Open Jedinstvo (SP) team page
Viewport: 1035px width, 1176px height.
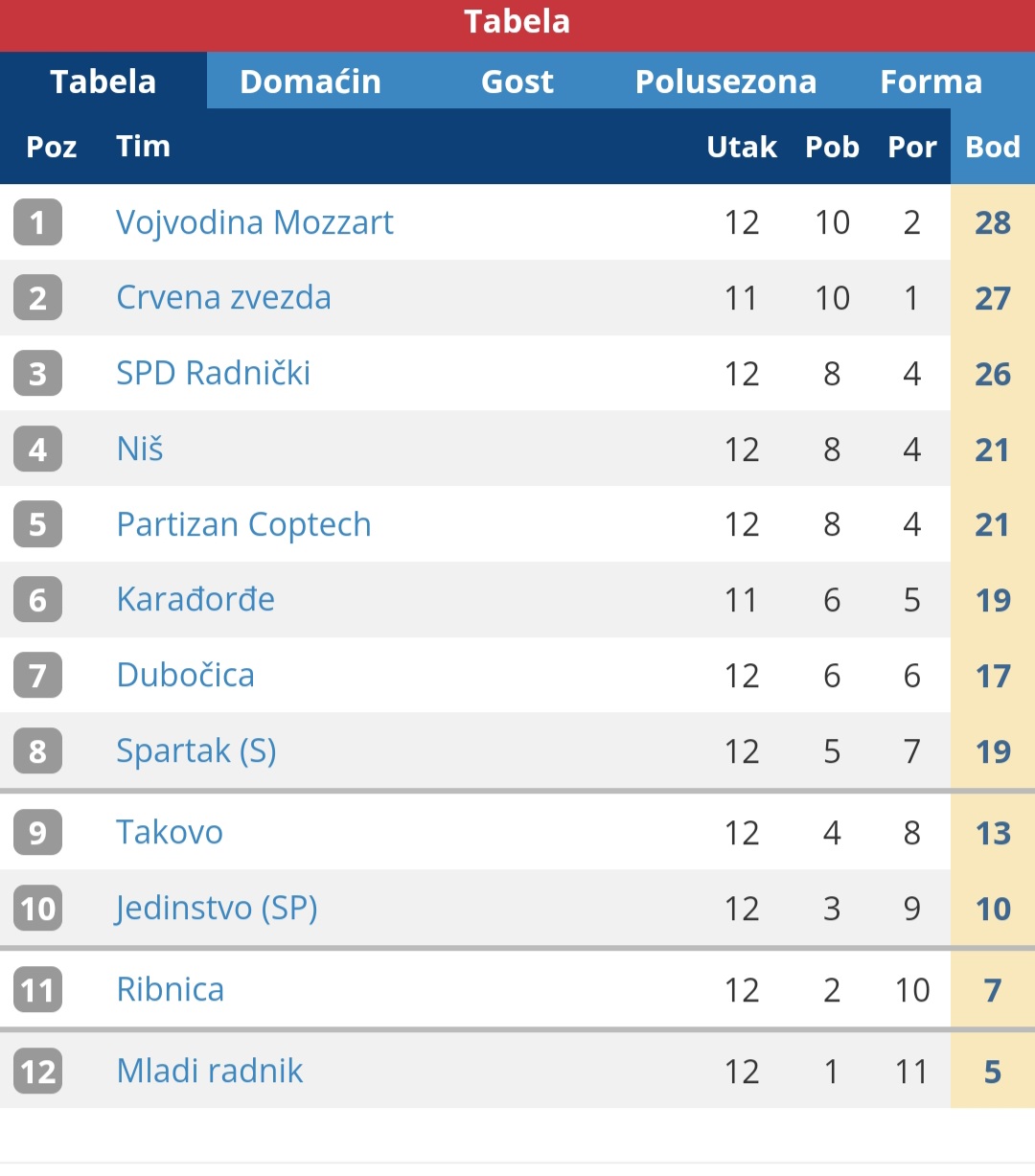tap(217, 908)
